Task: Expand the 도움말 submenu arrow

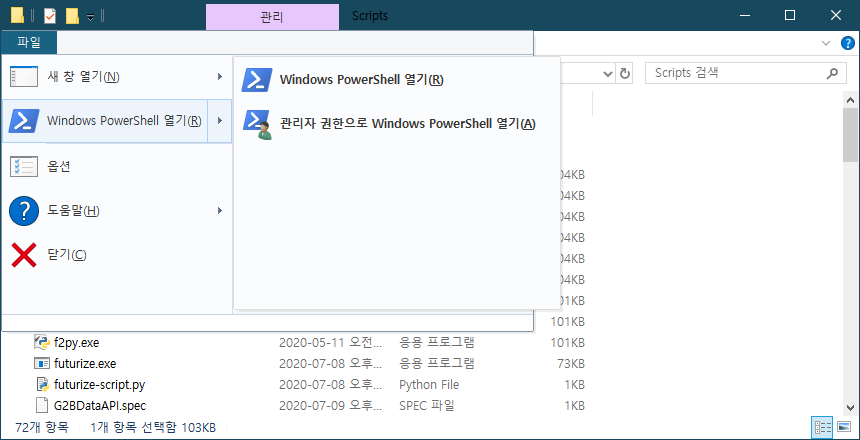Action: 219,211
